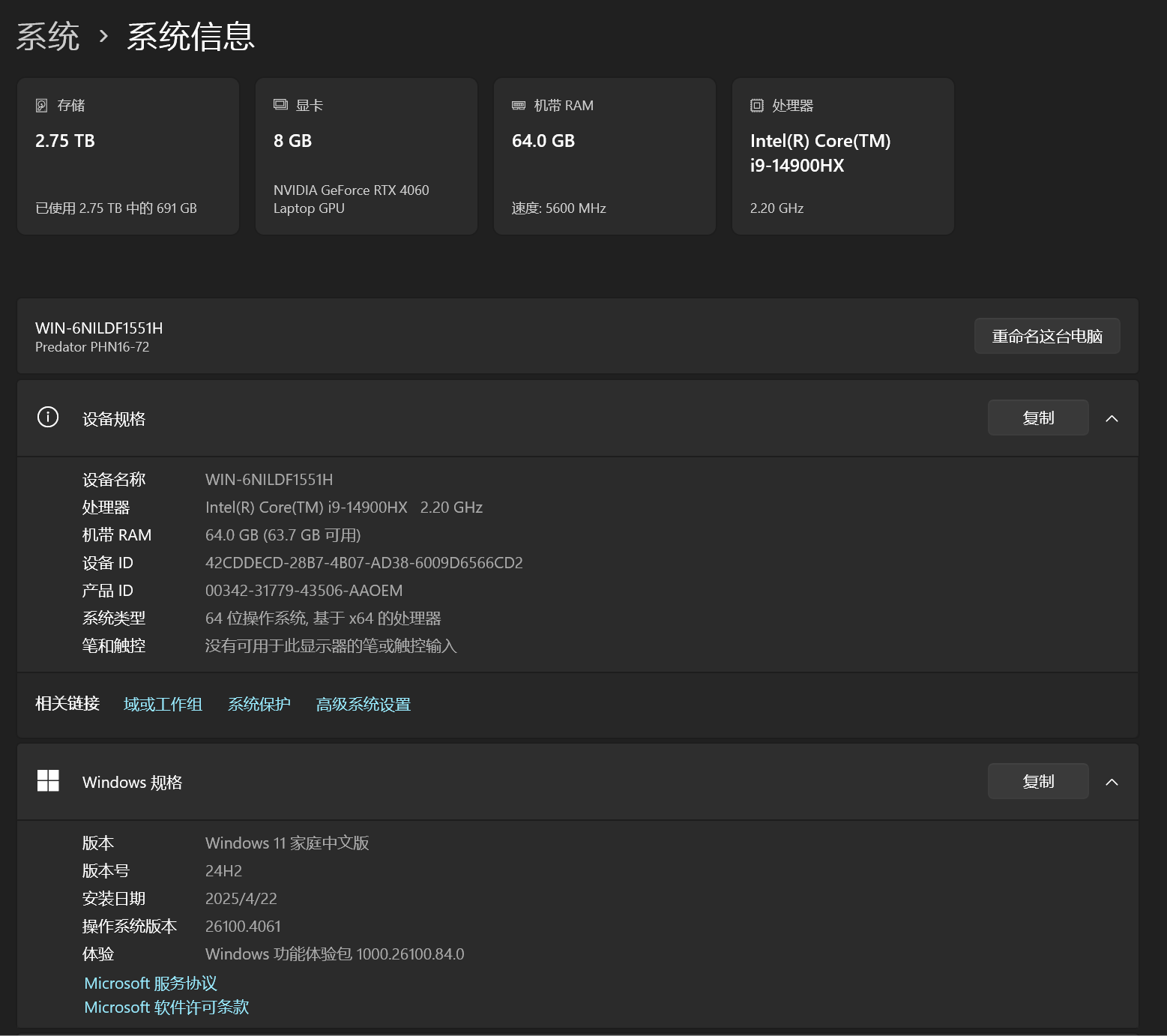Screen dimensions: 1167x1036
Task: Open the Intel i9-14900HX processor card
Action: pyautogui.click(x=843, y=156)
